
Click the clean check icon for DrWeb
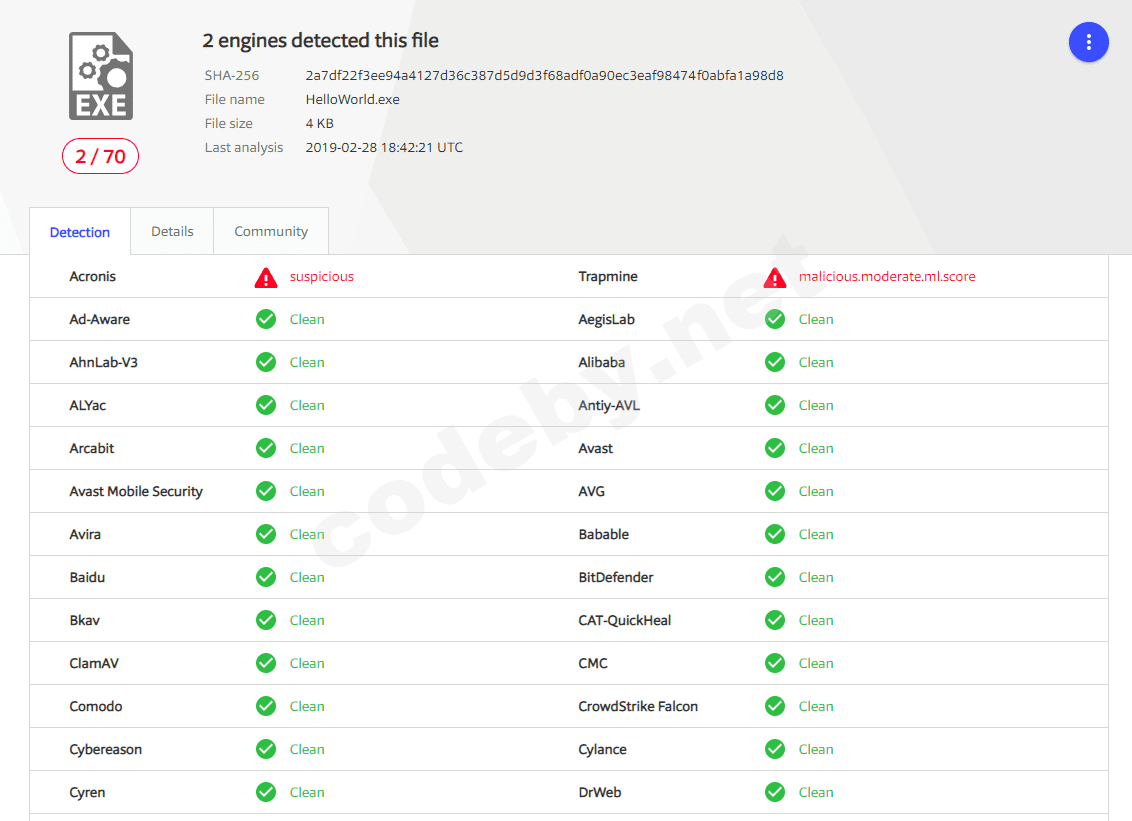(775, 793)
